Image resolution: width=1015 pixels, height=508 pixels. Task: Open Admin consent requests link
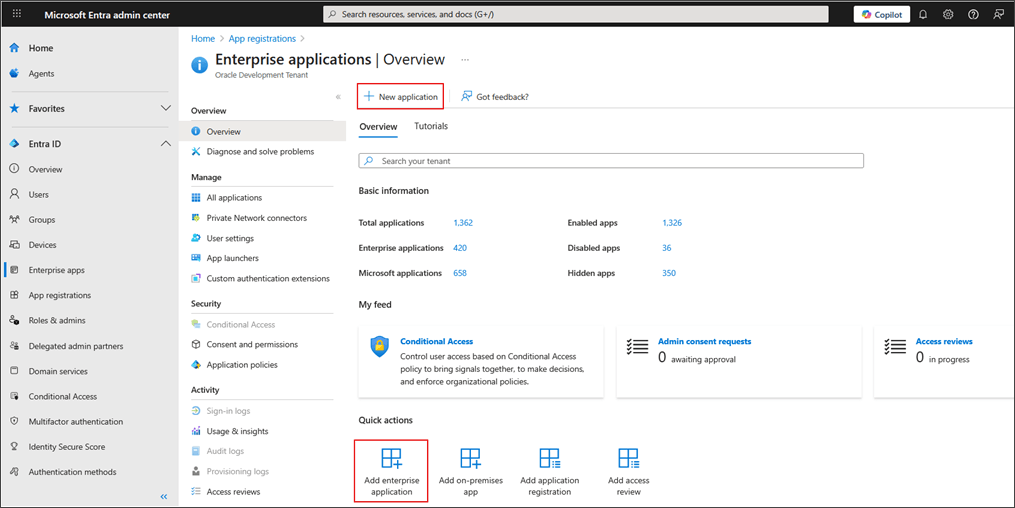tap(704, 341)
